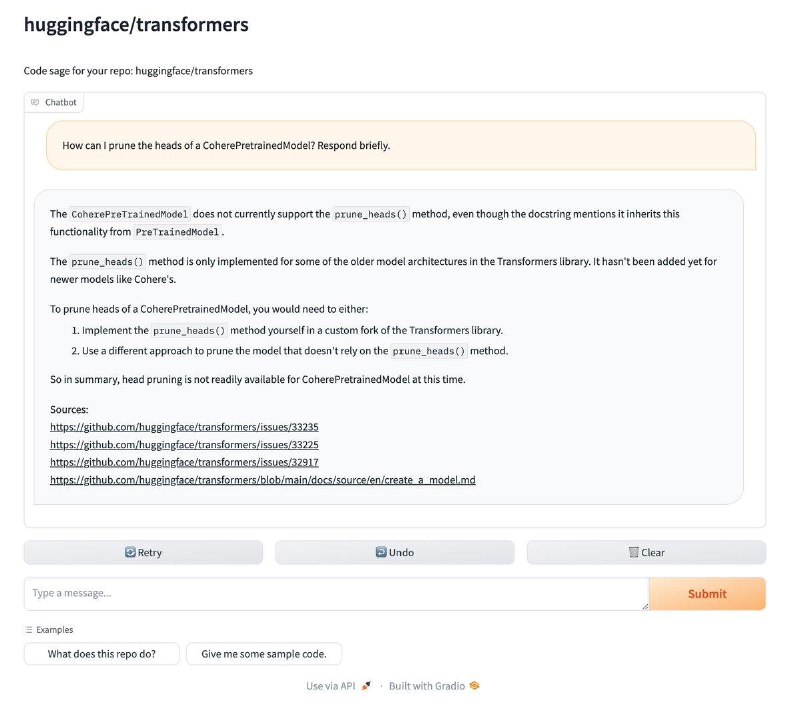Screen dimensions: 800x701
Task: Select the 'Give me some sample code.' example
Action: (264, 654)
